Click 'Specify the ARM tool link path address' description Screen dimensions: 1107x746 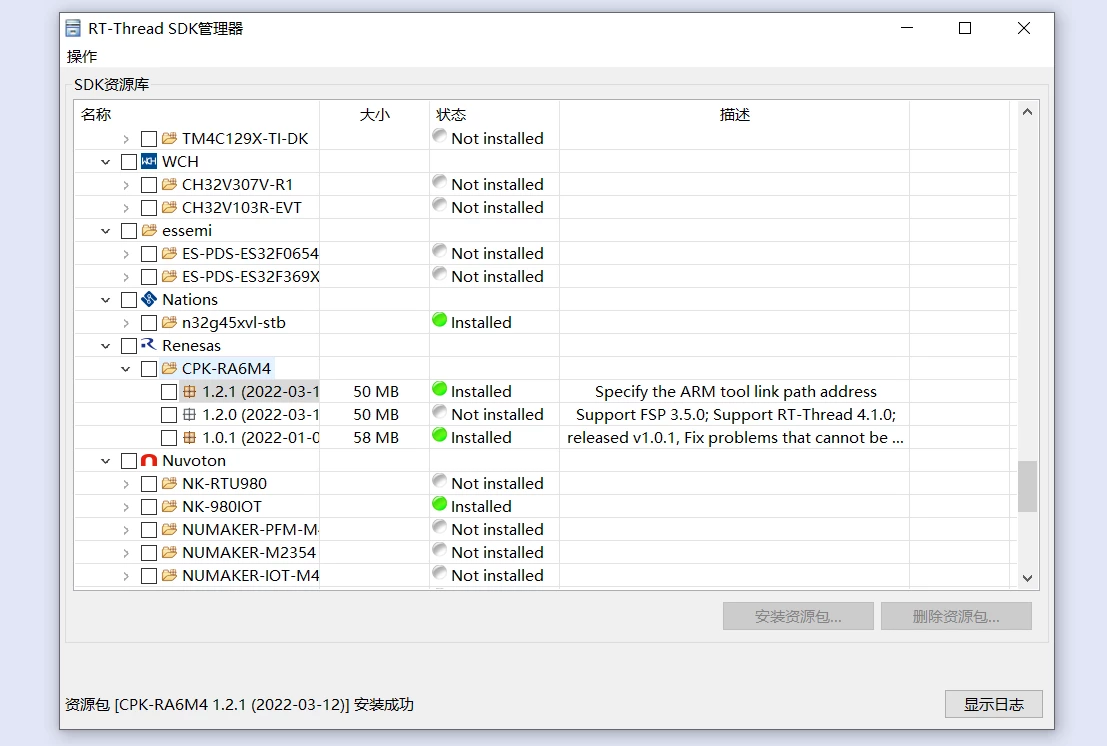click(x=736, y=392)
